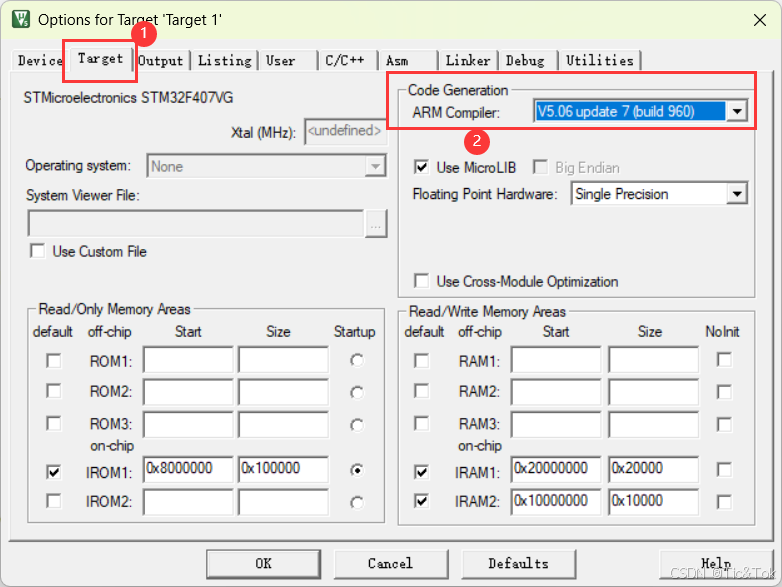Click the Defaults button
Viewport: 782px width, 587px height.
(x=519, y=564)
